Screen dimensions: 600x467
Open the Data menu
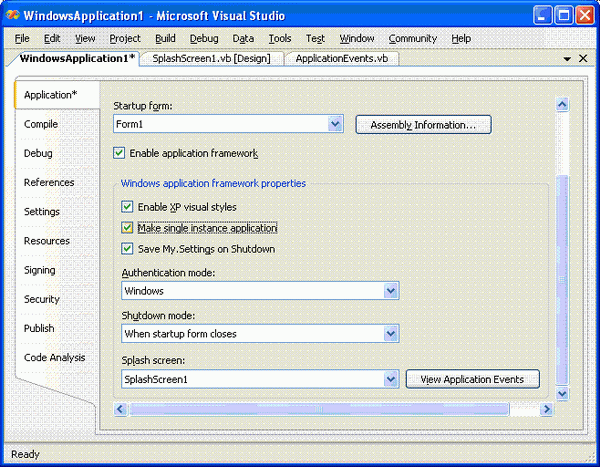(243, 39)
